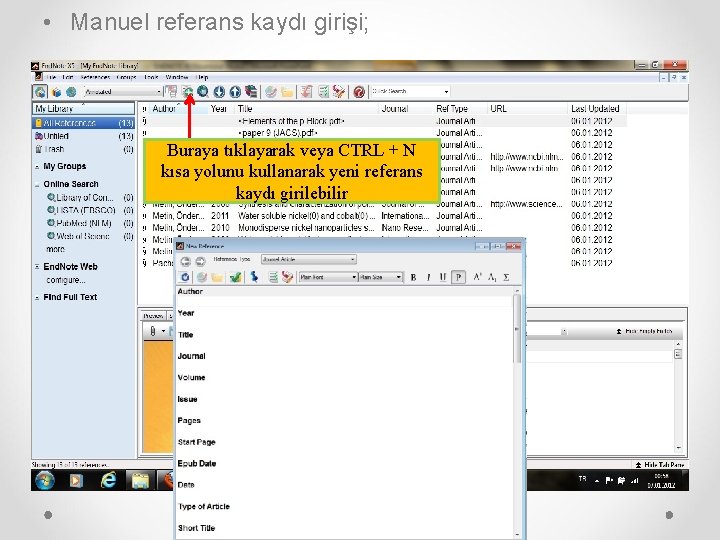The width and height of the screenshot is (720, 540).
Task: Open the Quick Search dropdown box
Action: point(410,91)
